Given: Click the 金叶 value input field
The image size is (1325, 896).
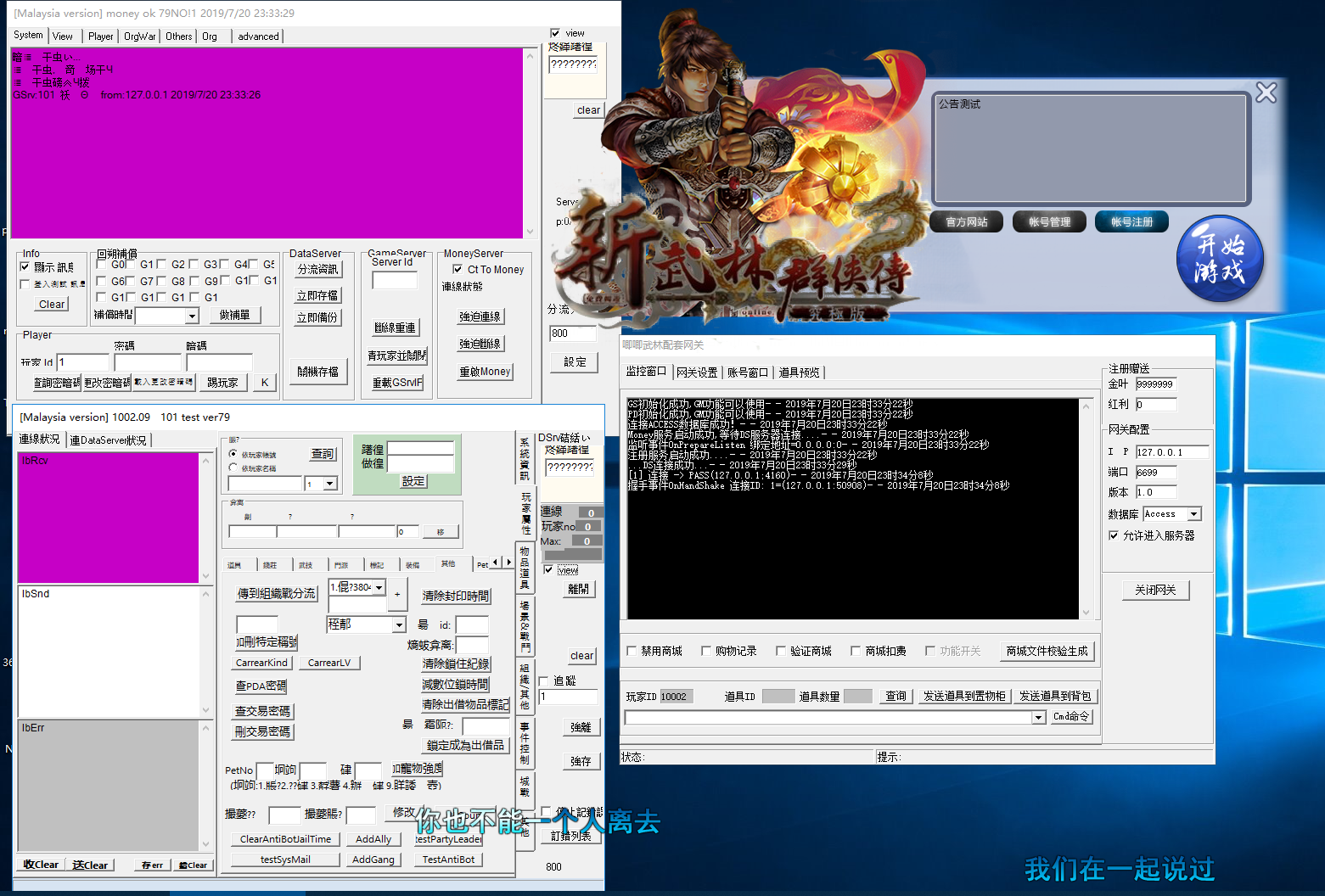Looking at the screenshot, I should [x=1155, y=384].
